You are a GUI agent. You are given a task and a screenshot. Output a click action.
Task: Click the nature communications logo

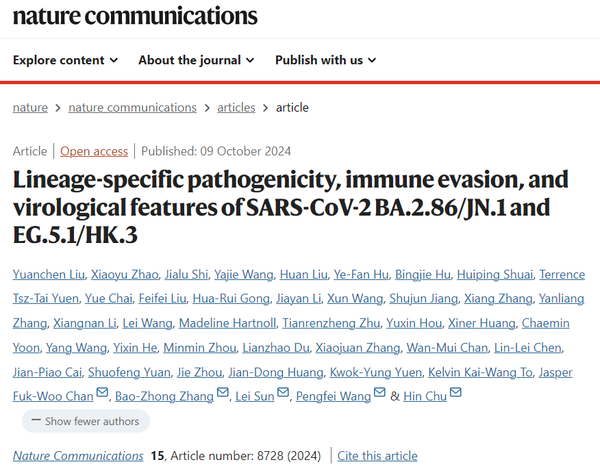[135, 16]
